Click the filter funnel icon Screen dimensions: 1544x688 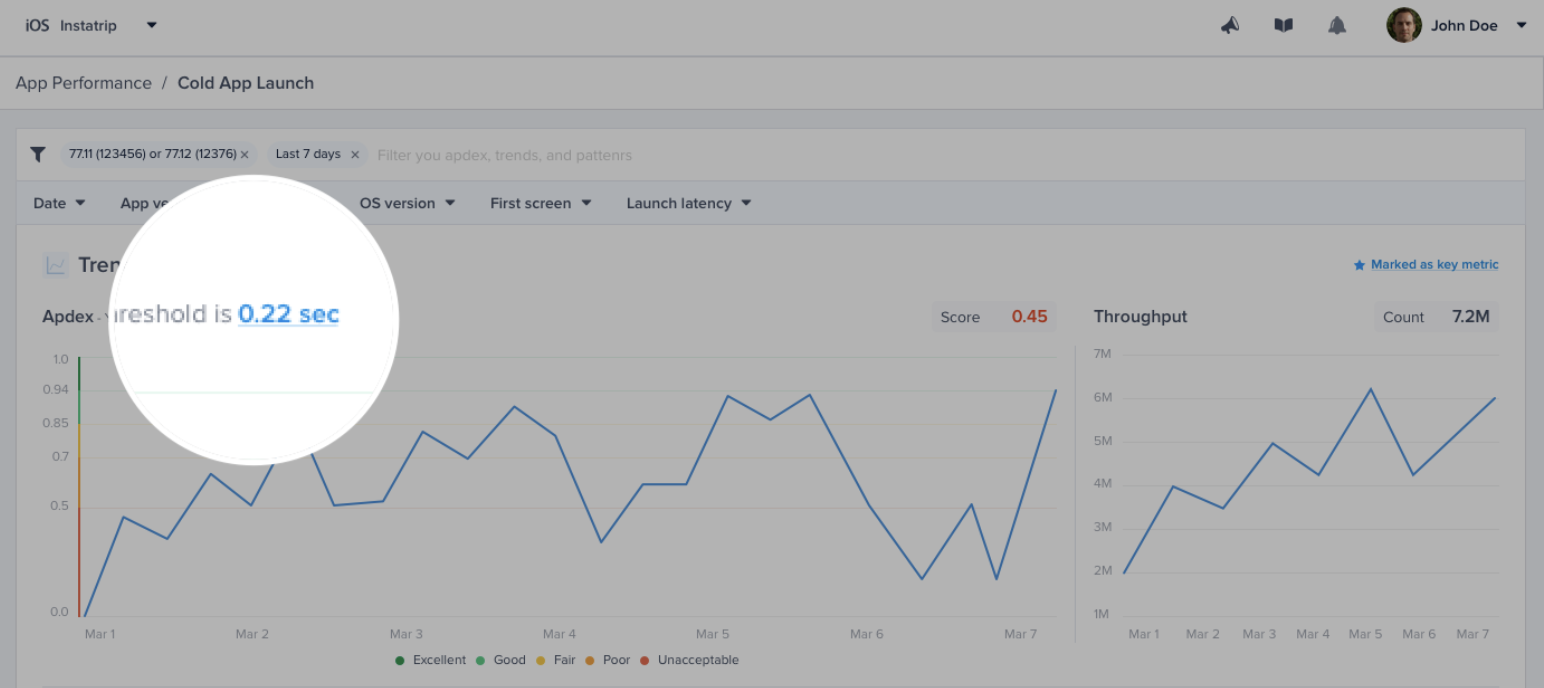click(38, 154)
